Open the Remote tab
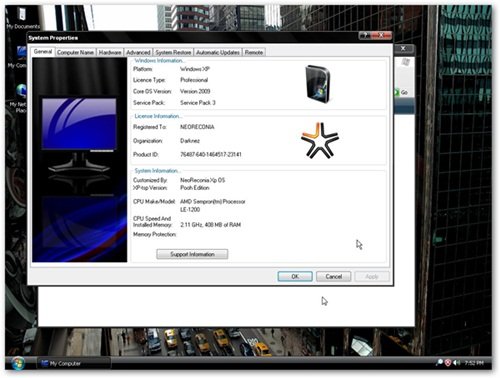Viewport: 500px width, 378px height. 254,52
